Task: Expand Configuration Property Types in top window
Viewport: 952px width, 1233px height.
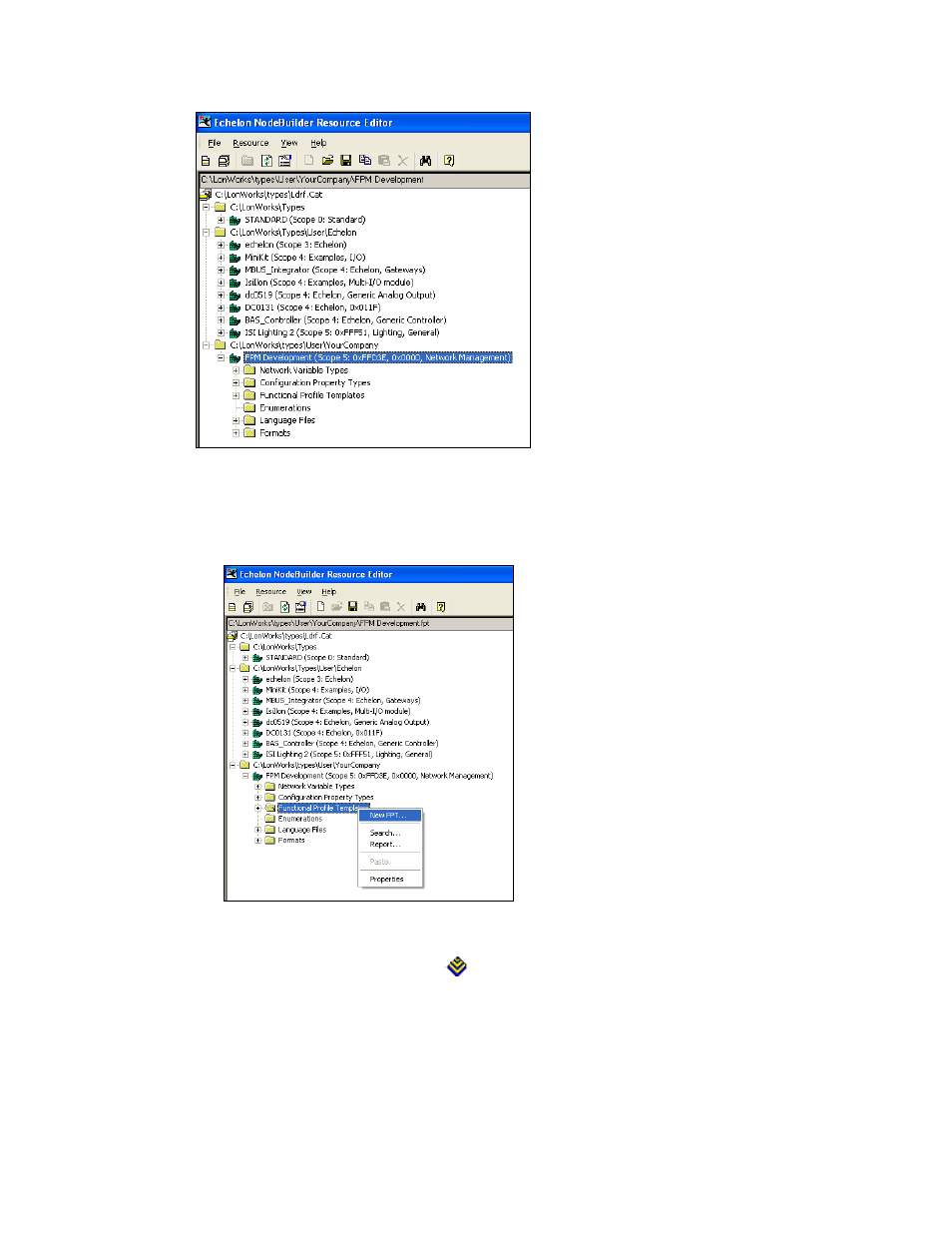Action: coord(237,382)
